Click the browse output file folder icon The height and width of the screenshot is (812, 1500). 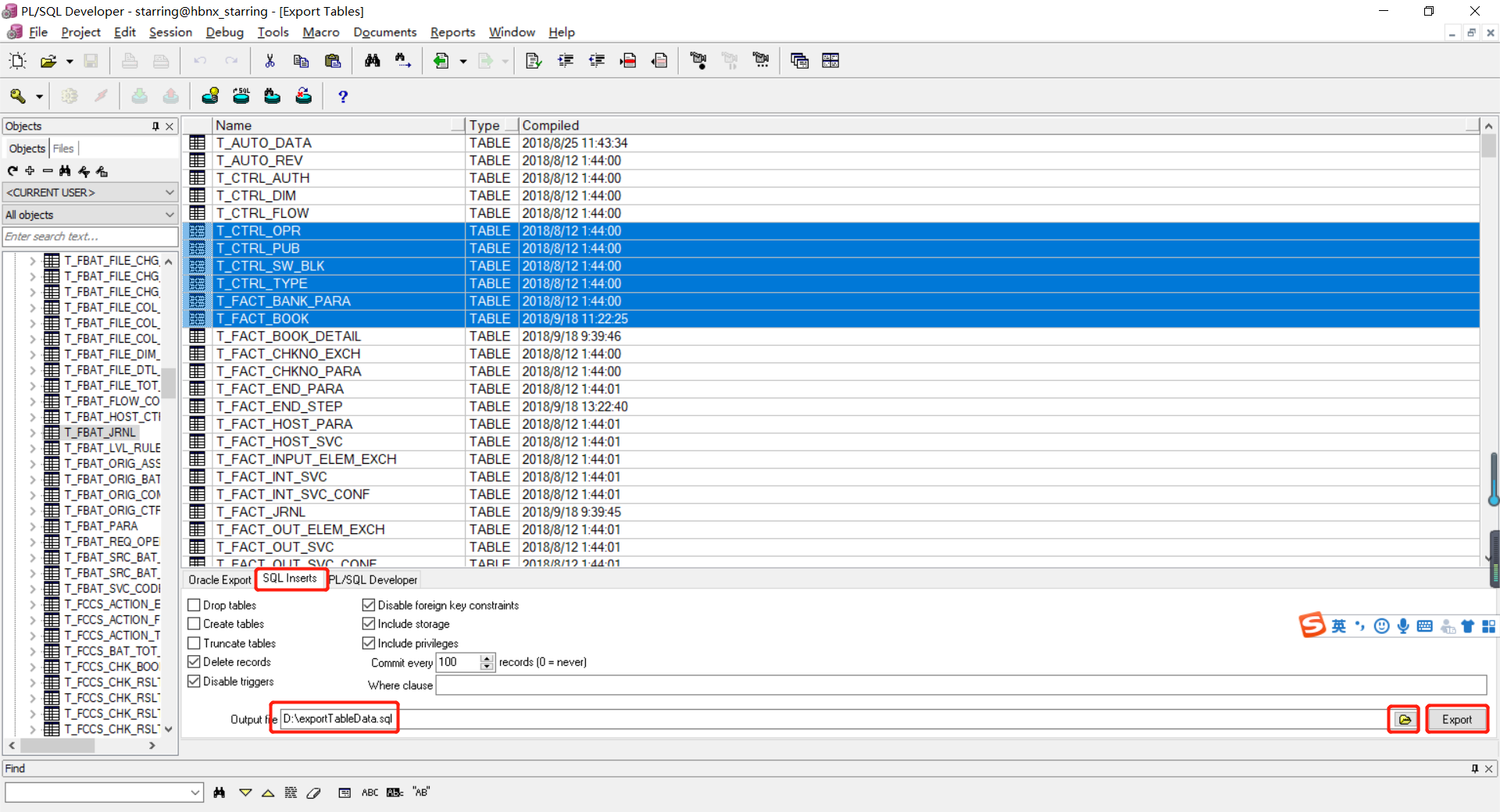[x=1404, y=719]
